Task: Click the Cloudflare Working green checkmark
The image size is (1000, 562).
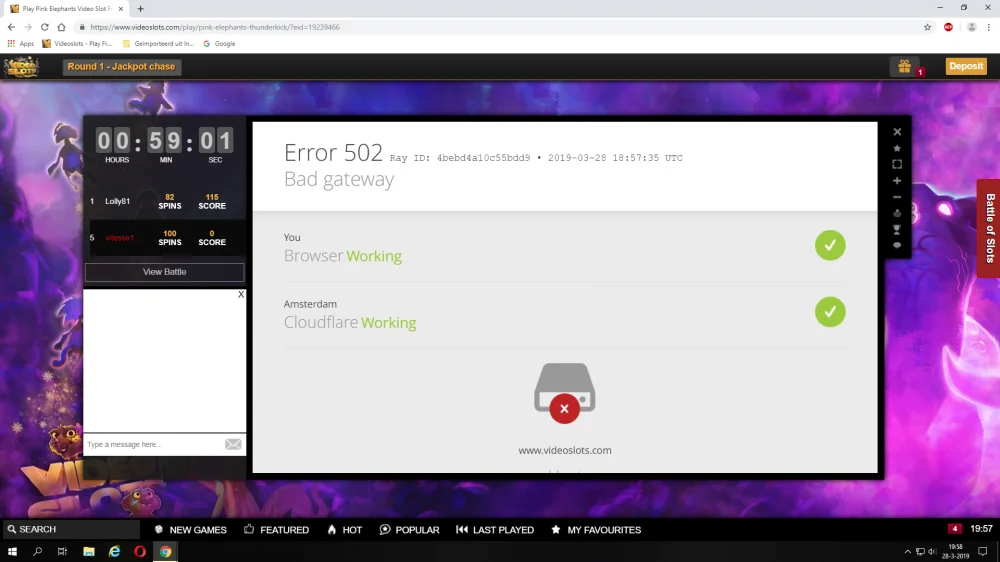Action: (x=830, y=312)
